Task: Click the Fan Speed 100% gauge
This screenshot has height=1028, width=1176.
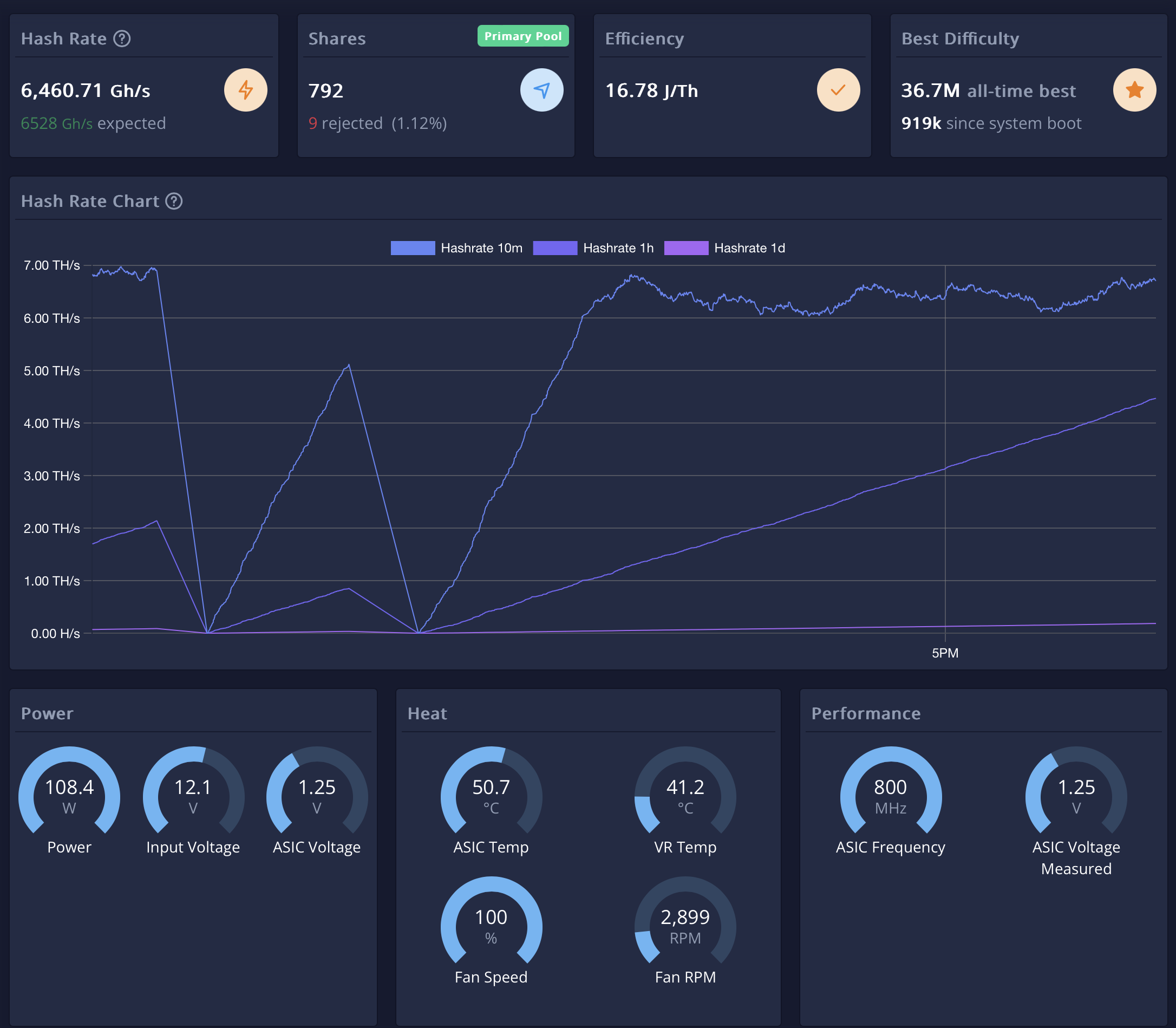Action: [491, 925]
